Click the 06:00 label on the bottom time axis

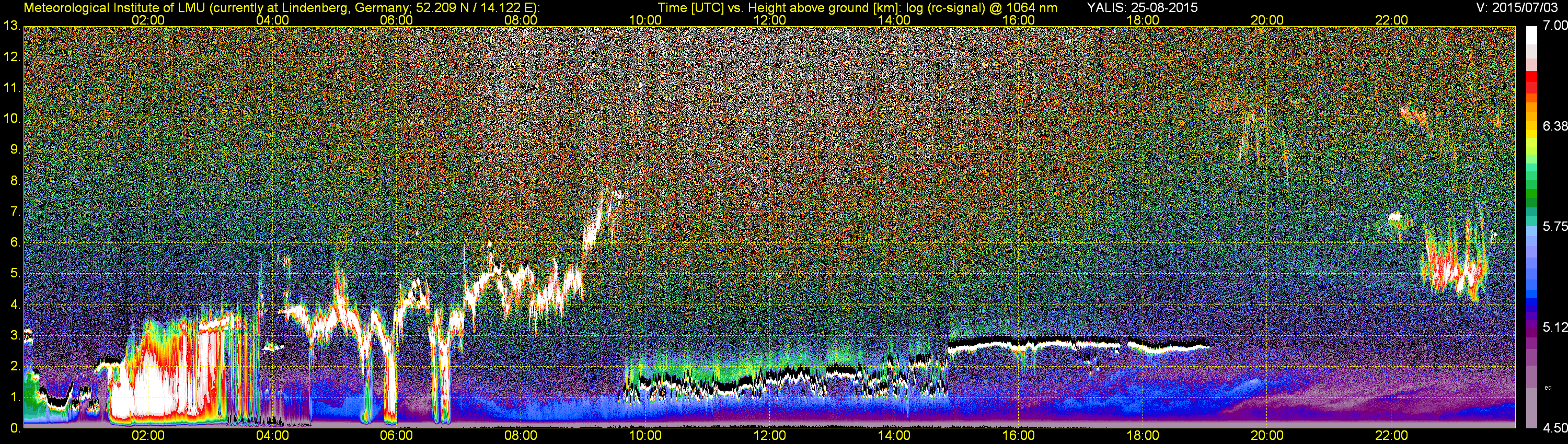click(x=396, y=436)
